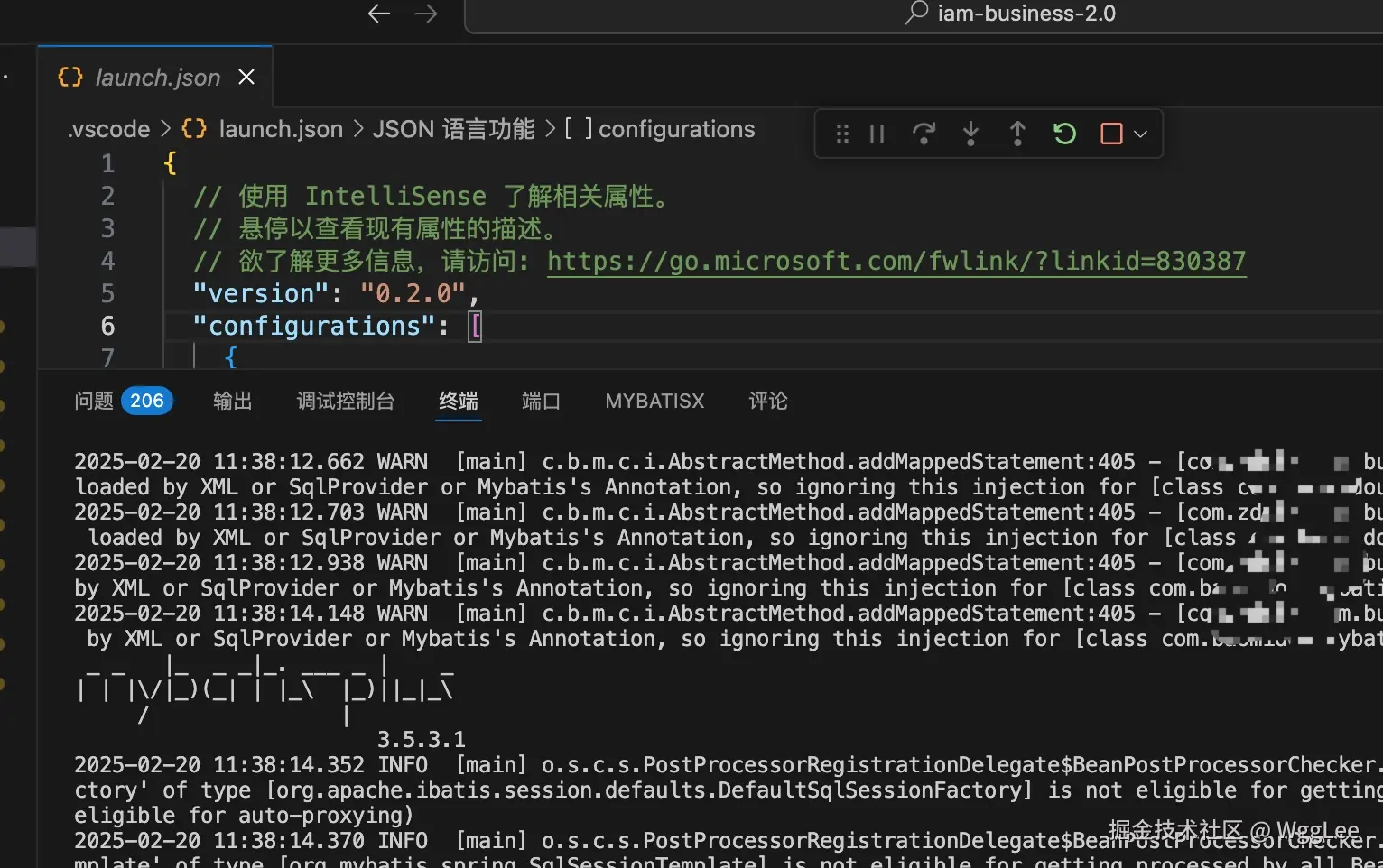Switch to the 输出 panel tab

tap(233, 401)
